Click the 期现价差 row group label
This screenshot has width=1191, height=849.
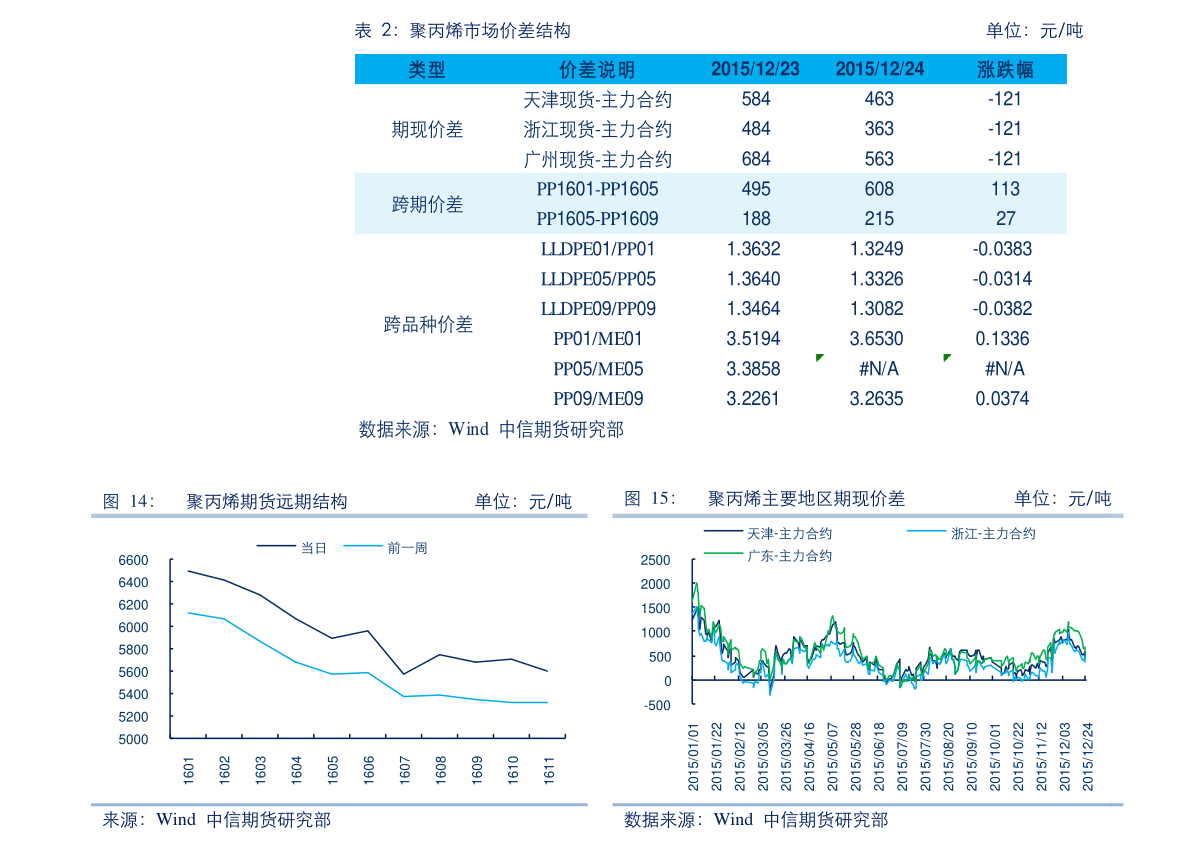[427, 129]
